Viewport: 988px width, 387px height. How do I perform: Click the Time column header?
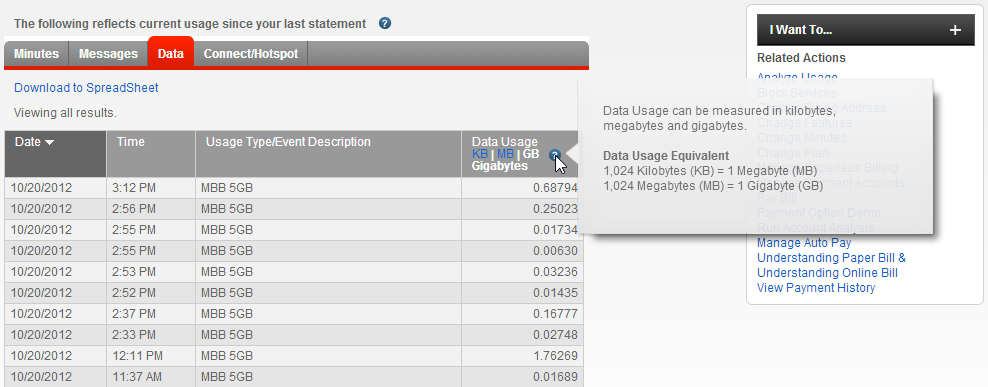[x=151, y=154]
